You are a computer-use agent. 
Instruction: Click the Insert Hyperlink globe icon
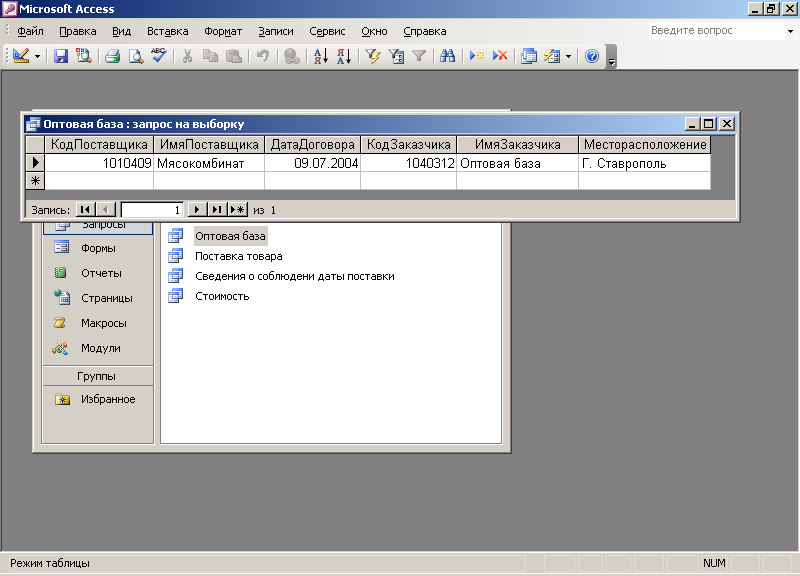pos(291,56)
